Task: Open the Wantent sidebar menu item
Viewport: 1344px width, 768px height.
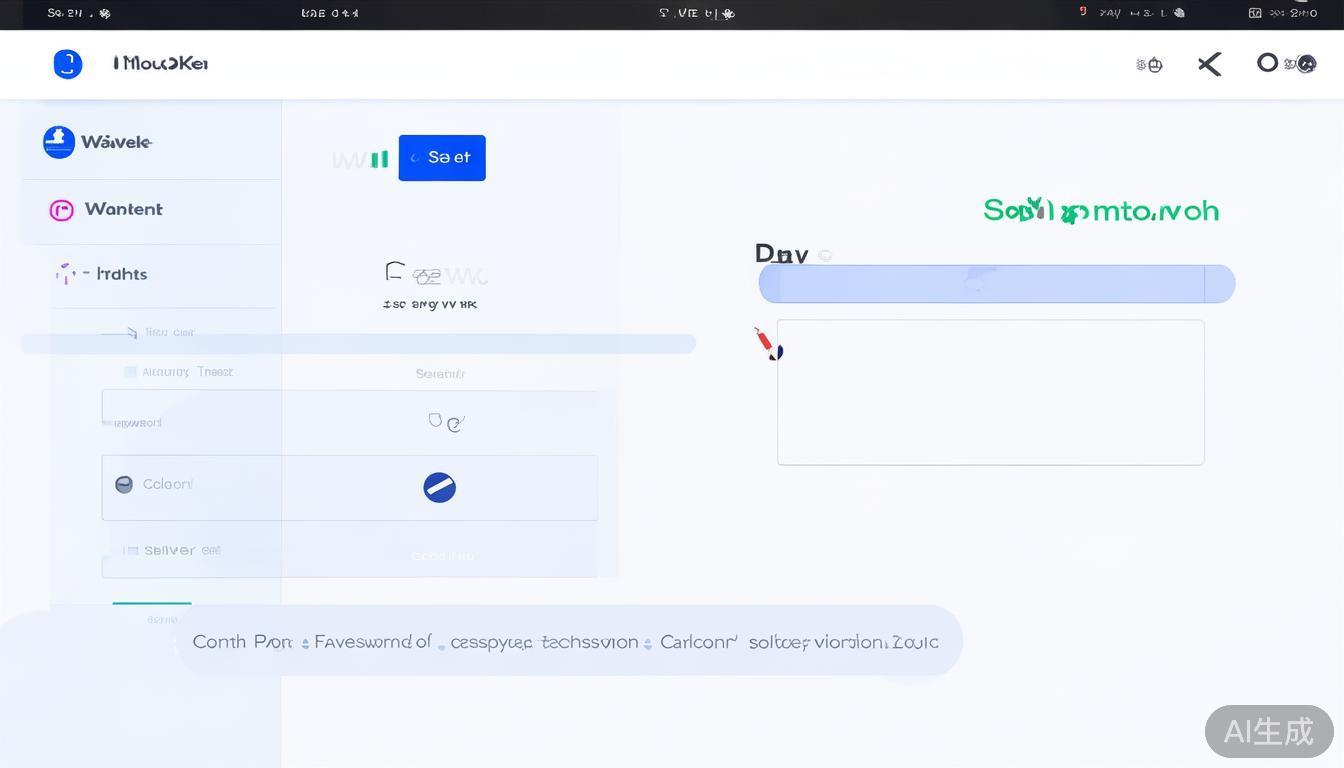Action: [123, 210]
